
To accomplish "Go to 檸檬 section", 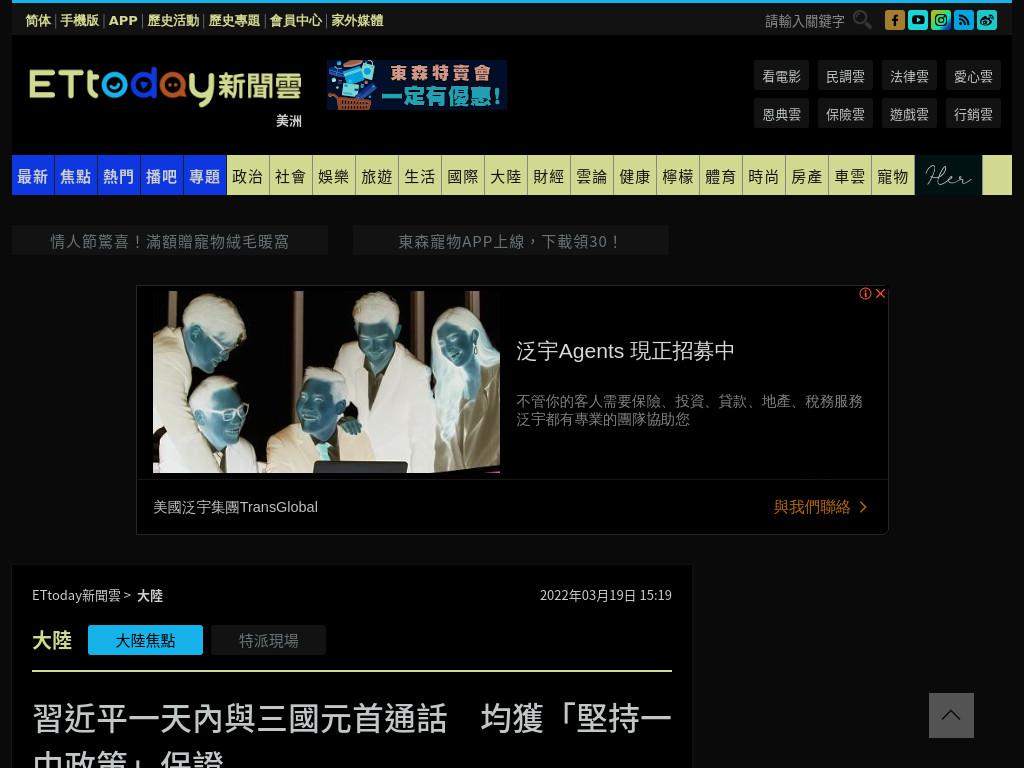I will [679, 175].
